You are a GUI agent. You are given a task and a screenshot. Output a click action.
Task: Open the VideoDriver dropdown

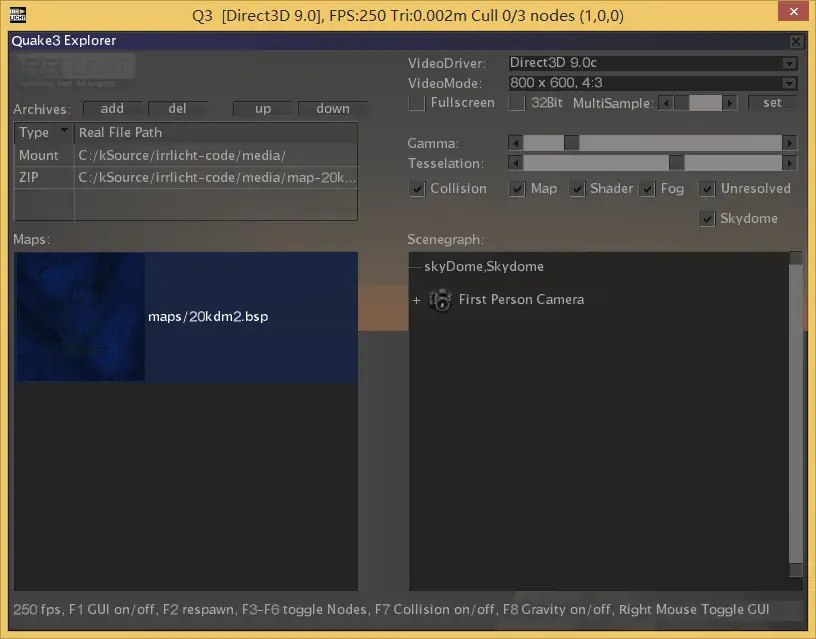[x=789, y=63]
